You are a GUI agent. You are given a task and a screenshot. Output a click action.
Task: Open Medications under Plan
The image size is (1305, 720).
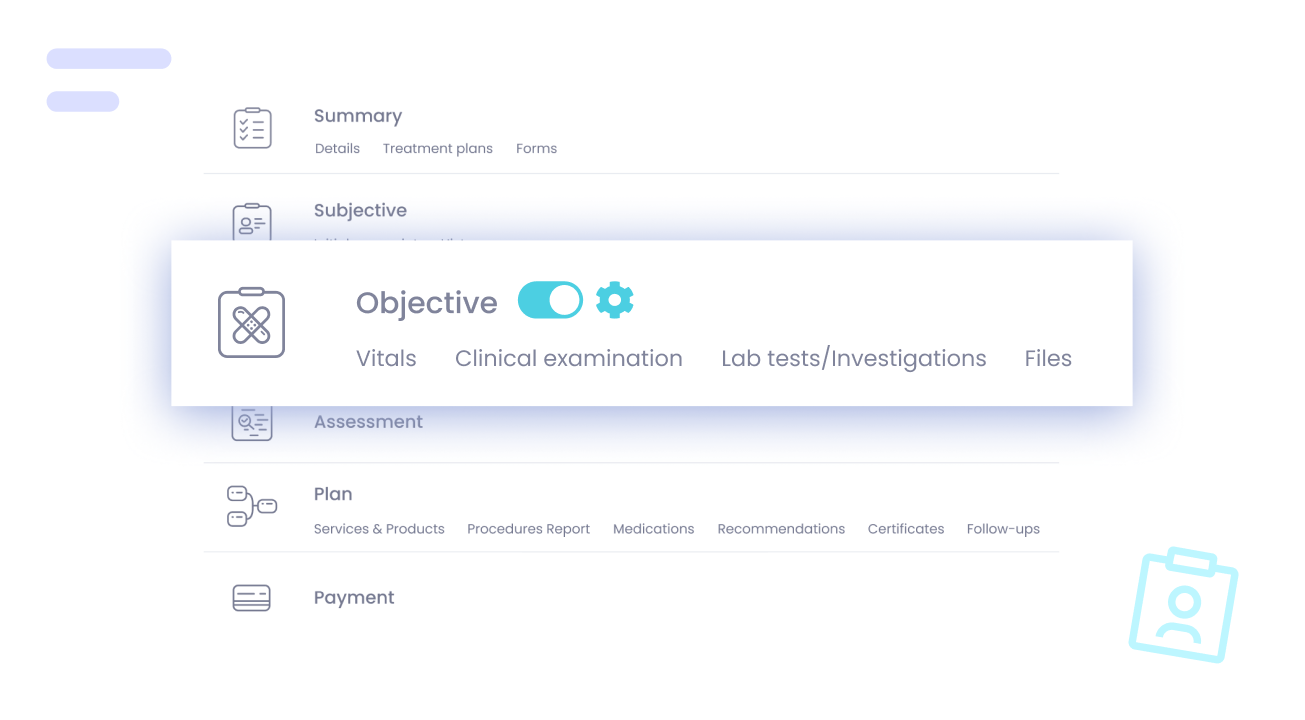(654, 529)
